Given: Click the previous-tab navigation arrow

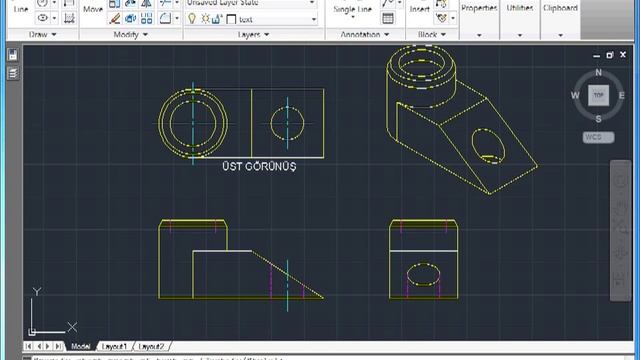Looking at the screenshot, I should 39,346.
